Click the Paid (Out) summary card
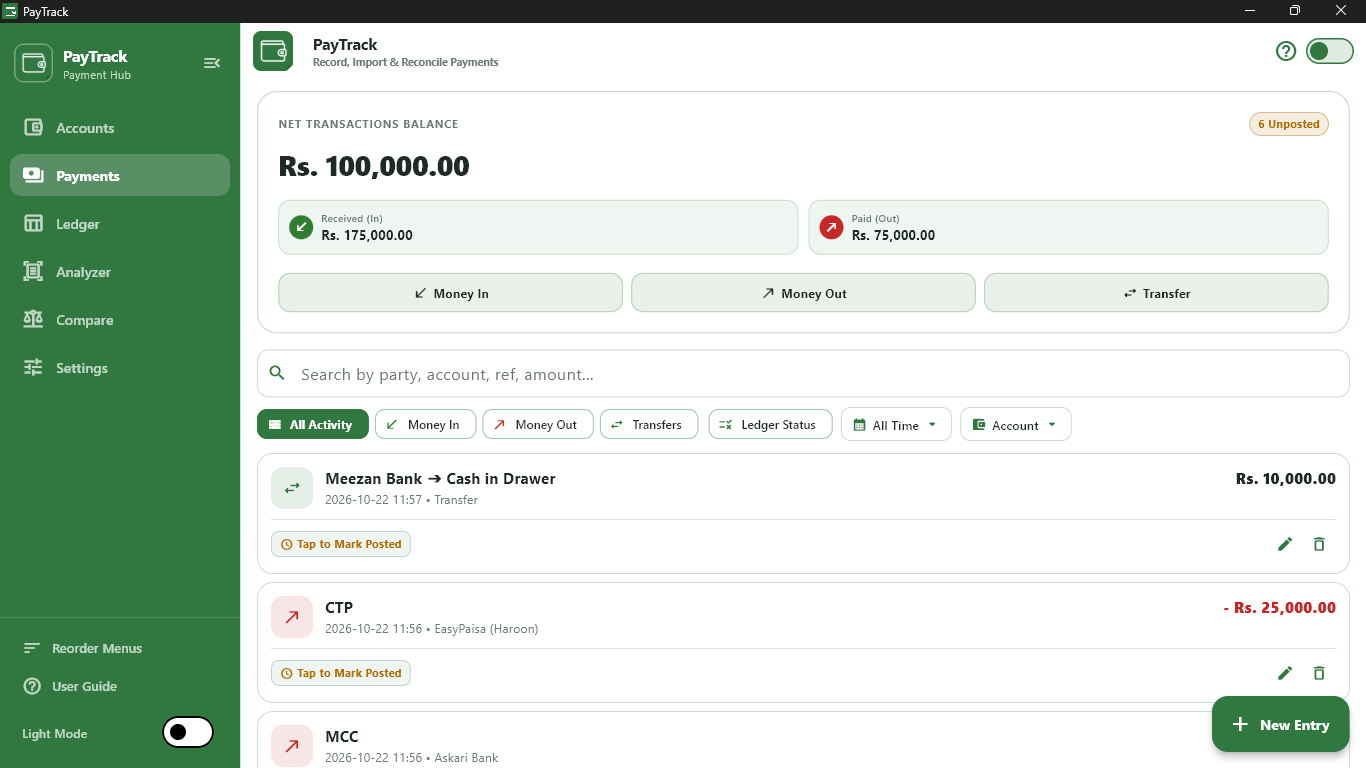The image size is (1366, 768). tap(1068, 227)
